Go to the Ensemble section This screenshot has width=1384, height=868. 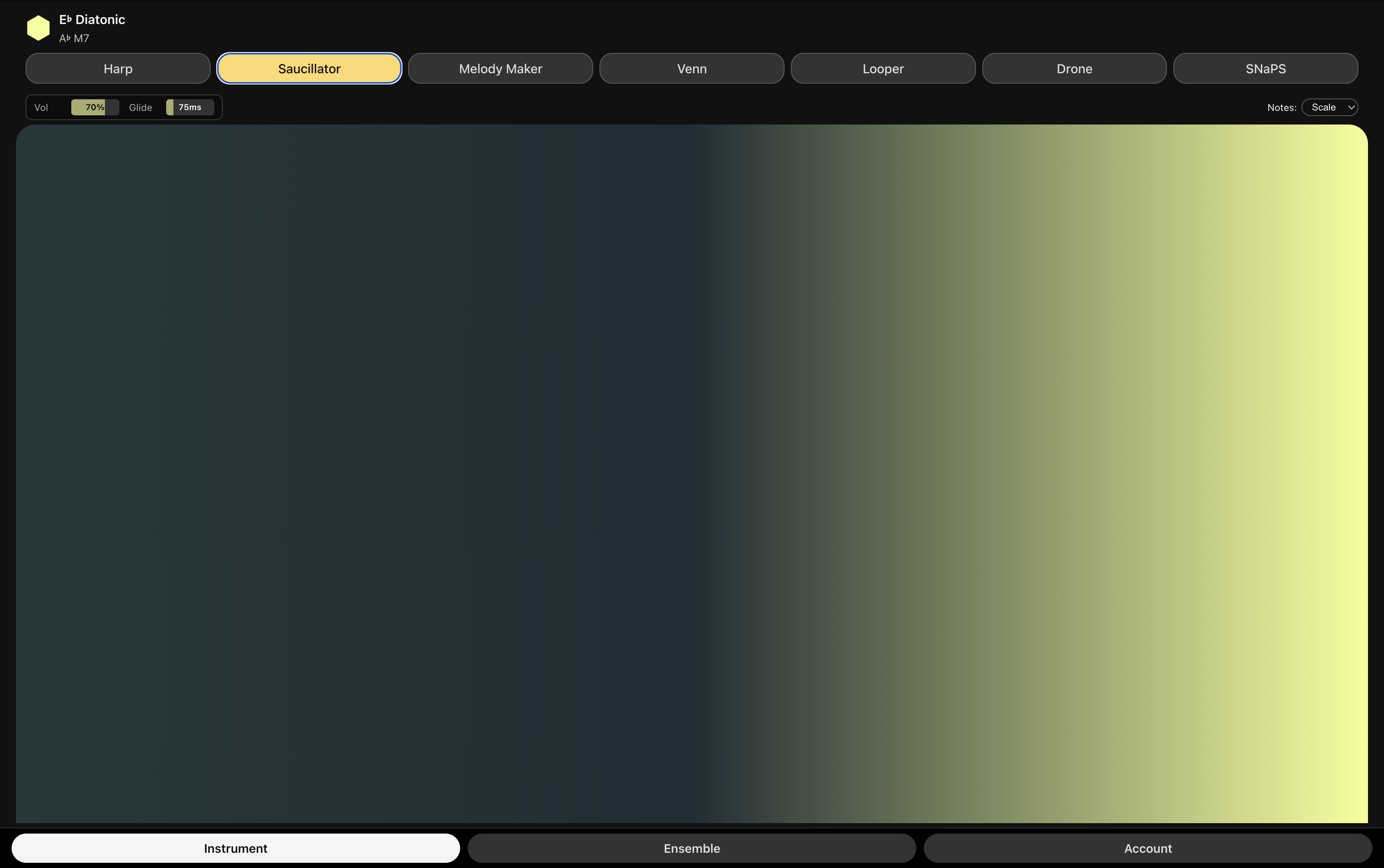click(x=692, y=848)
